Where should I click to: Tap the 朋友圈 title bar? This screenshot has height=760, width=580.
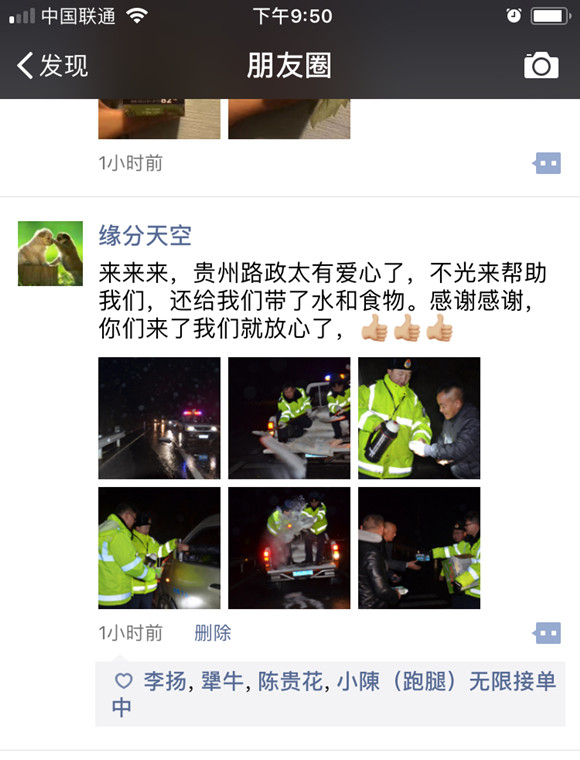pyautogui.click(x=289, y=65)
